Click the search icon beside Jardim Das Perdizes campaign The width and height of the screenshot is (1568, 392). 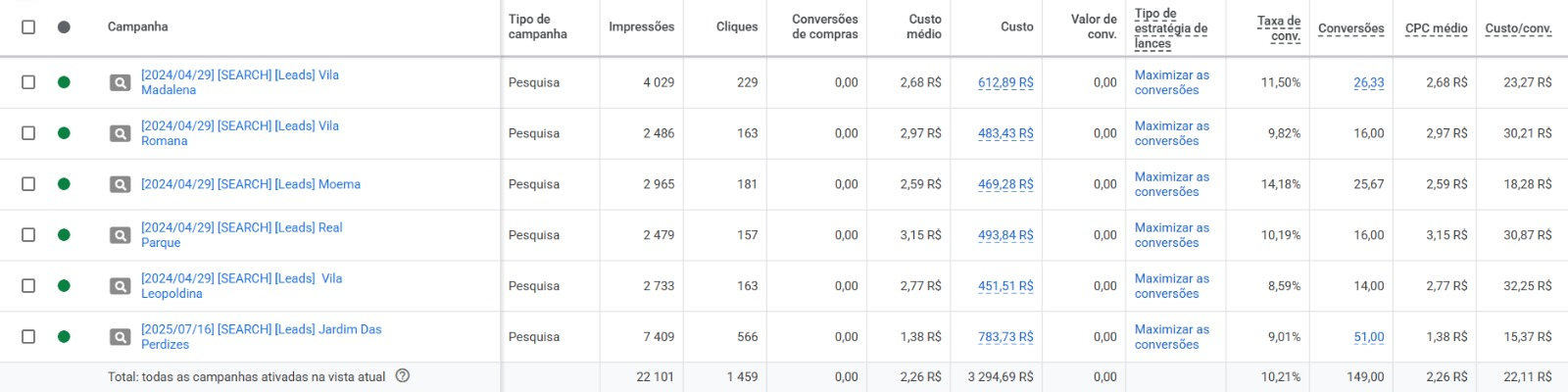120,337
